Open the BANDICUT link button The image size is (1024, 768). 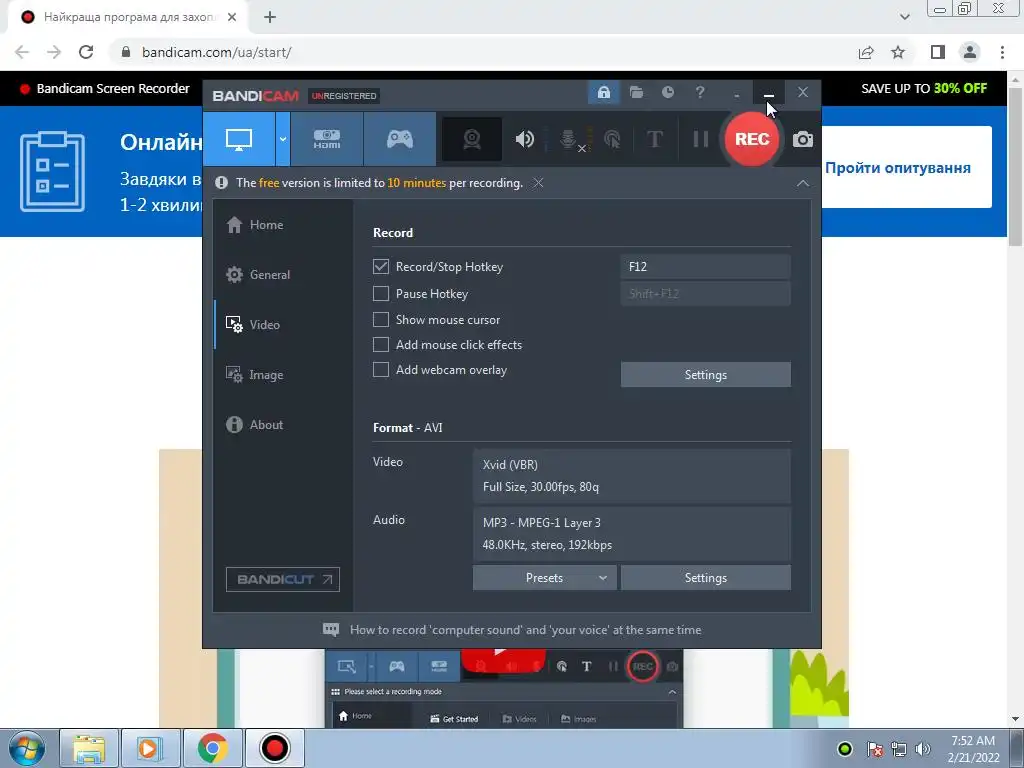pos(283,579)
